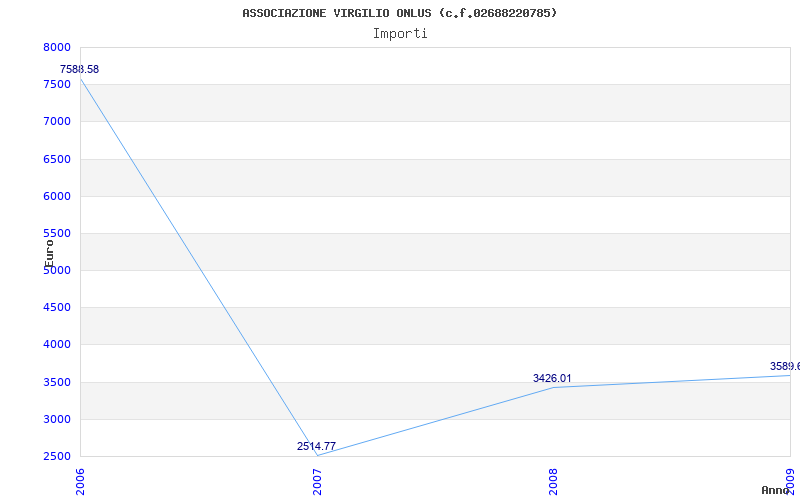The height and width of the screenshot is (500, 800).
Task: Select the 7588.58 data label
Action: [x=79, y=69]
